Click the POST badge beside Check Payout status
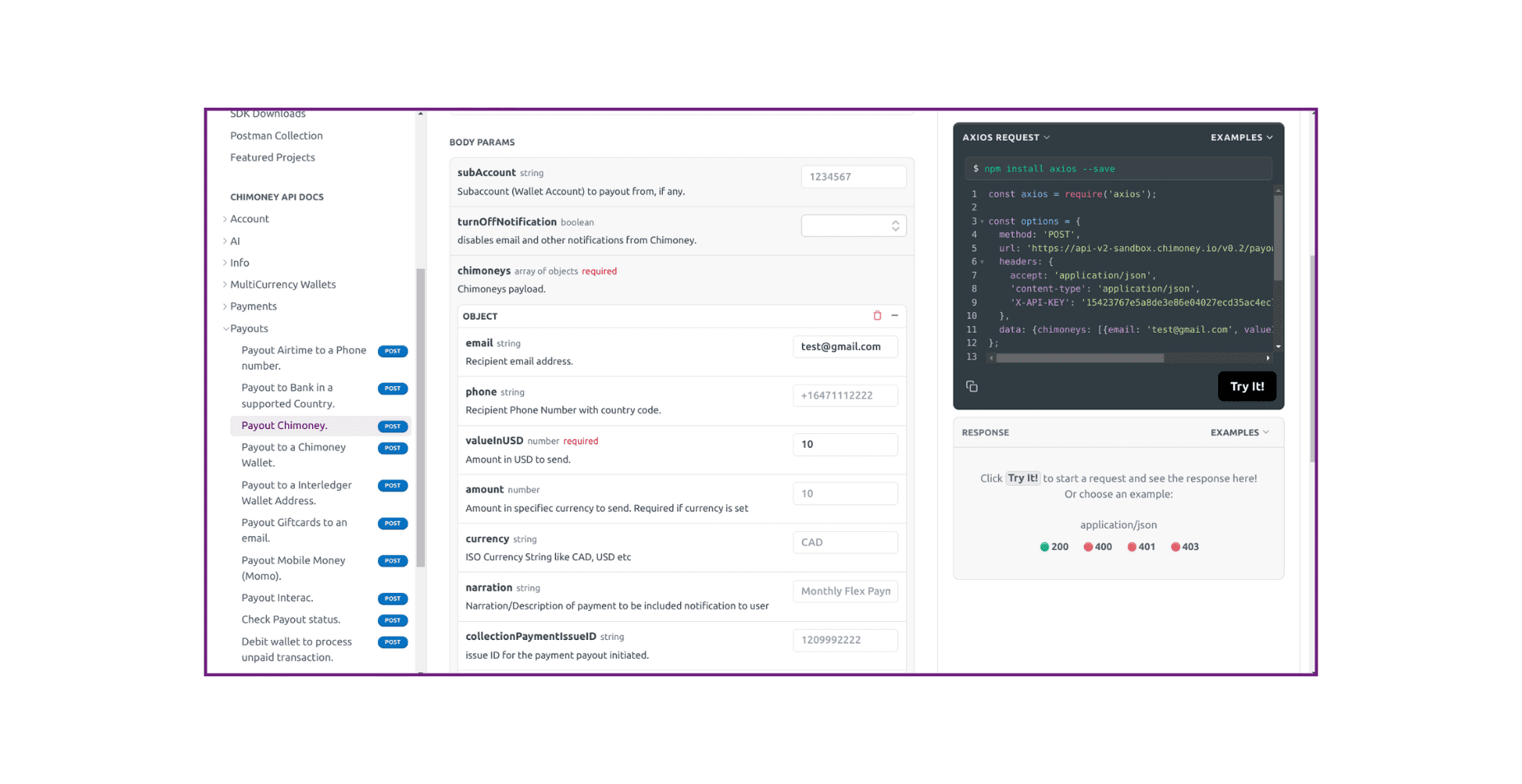This screenshot has height=784, width=1522. 393,621
